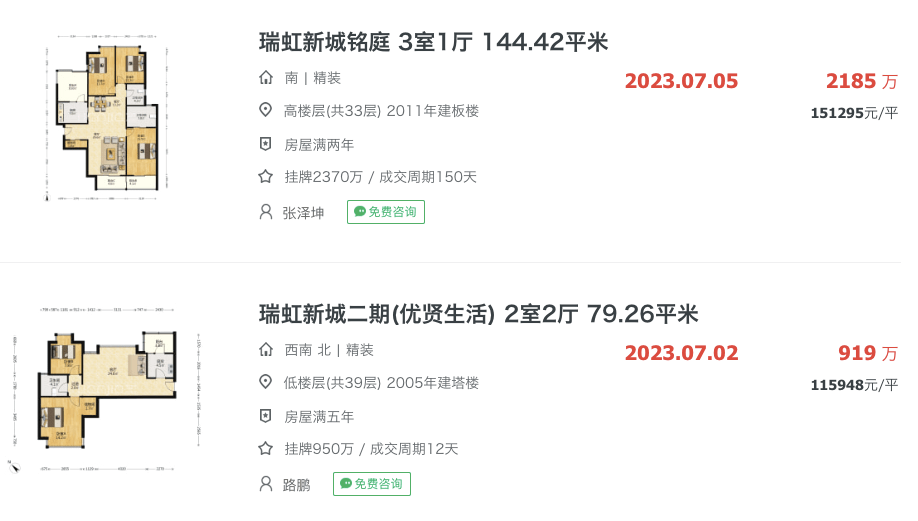Screen dimensions: 918x521
Task: Click agent name 路鹏
Action: (x=296, y=485)
